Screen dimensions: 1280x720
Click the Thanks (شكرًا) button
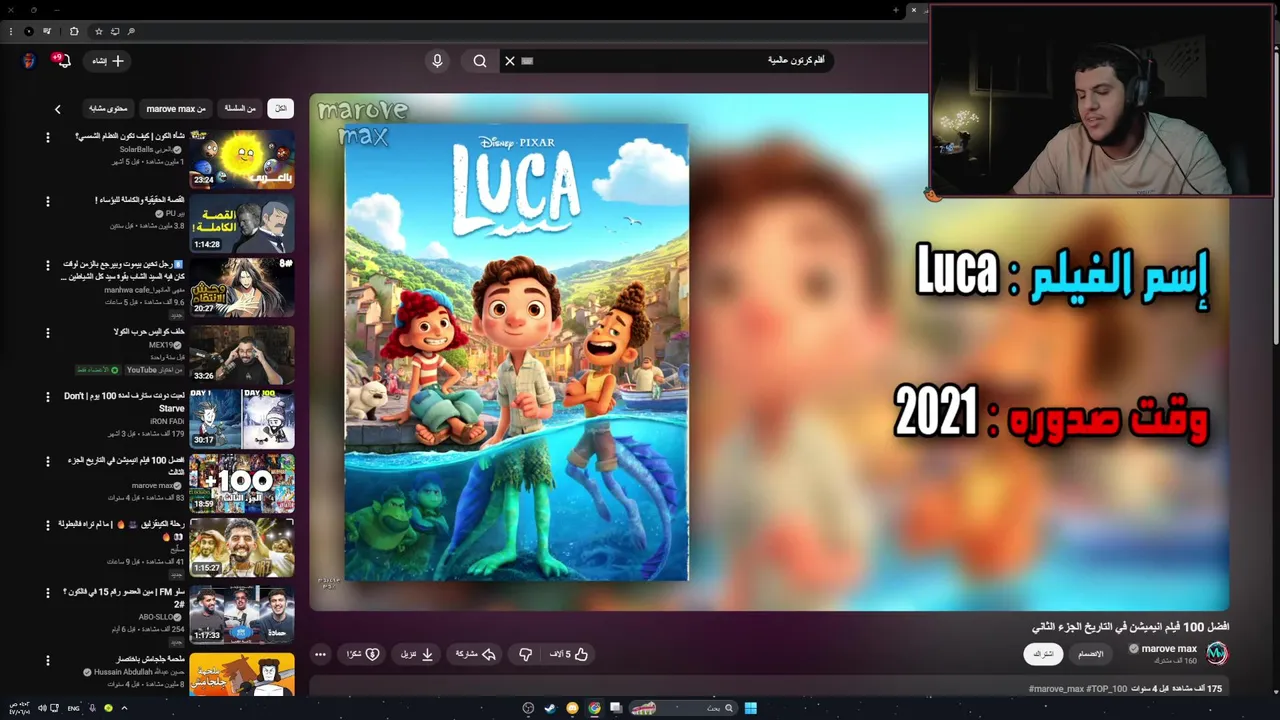(363, 654)
